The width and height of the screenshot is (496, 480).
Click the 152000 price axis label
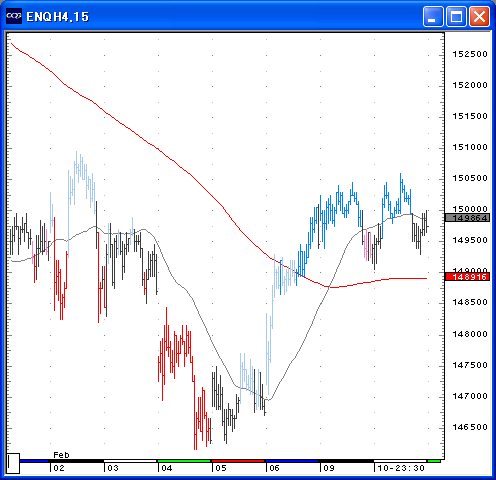coord(470,85)
